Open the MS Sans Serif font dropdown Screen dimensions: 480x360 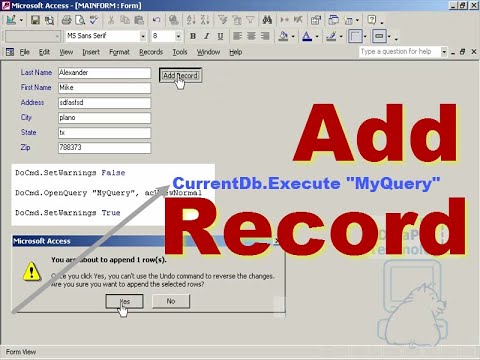click(x=143, y=36)
